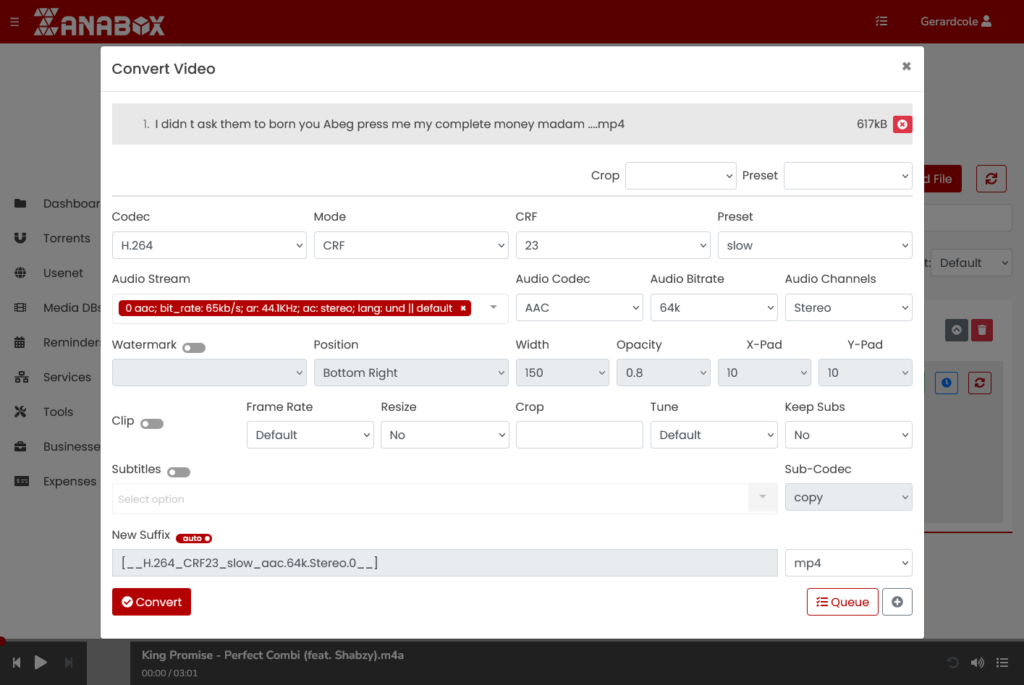
Task: Open Torrents from the sidebar
Action: 60,238
